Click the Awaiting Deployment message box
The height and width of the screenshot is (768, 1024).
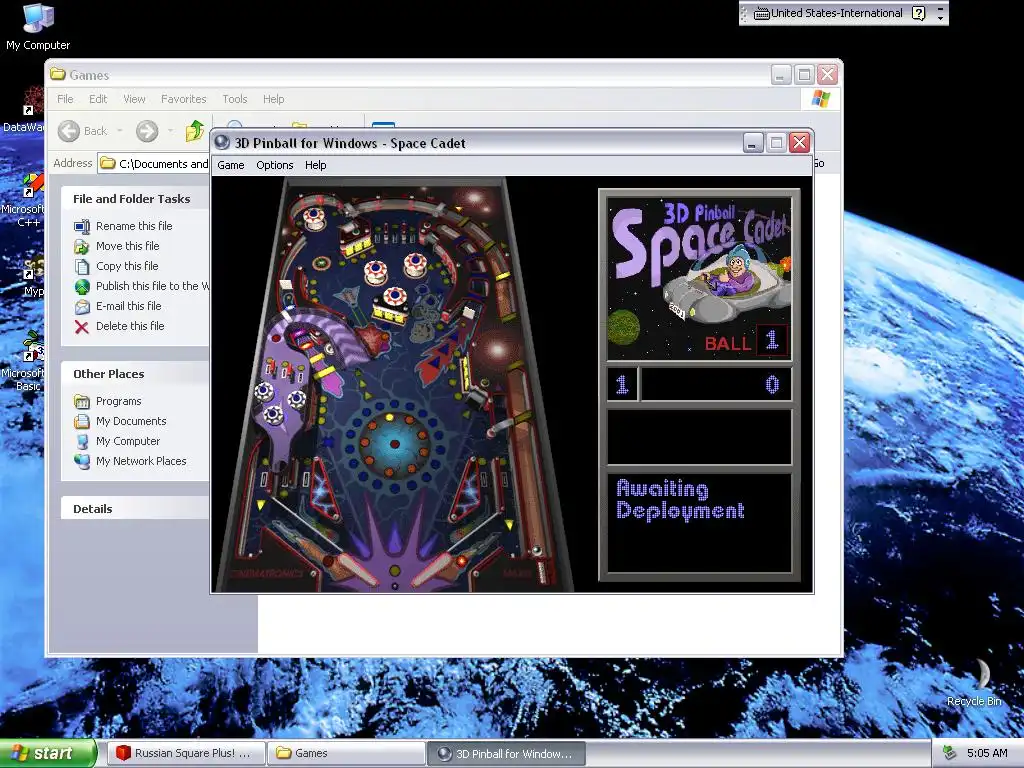coord(699,523)
